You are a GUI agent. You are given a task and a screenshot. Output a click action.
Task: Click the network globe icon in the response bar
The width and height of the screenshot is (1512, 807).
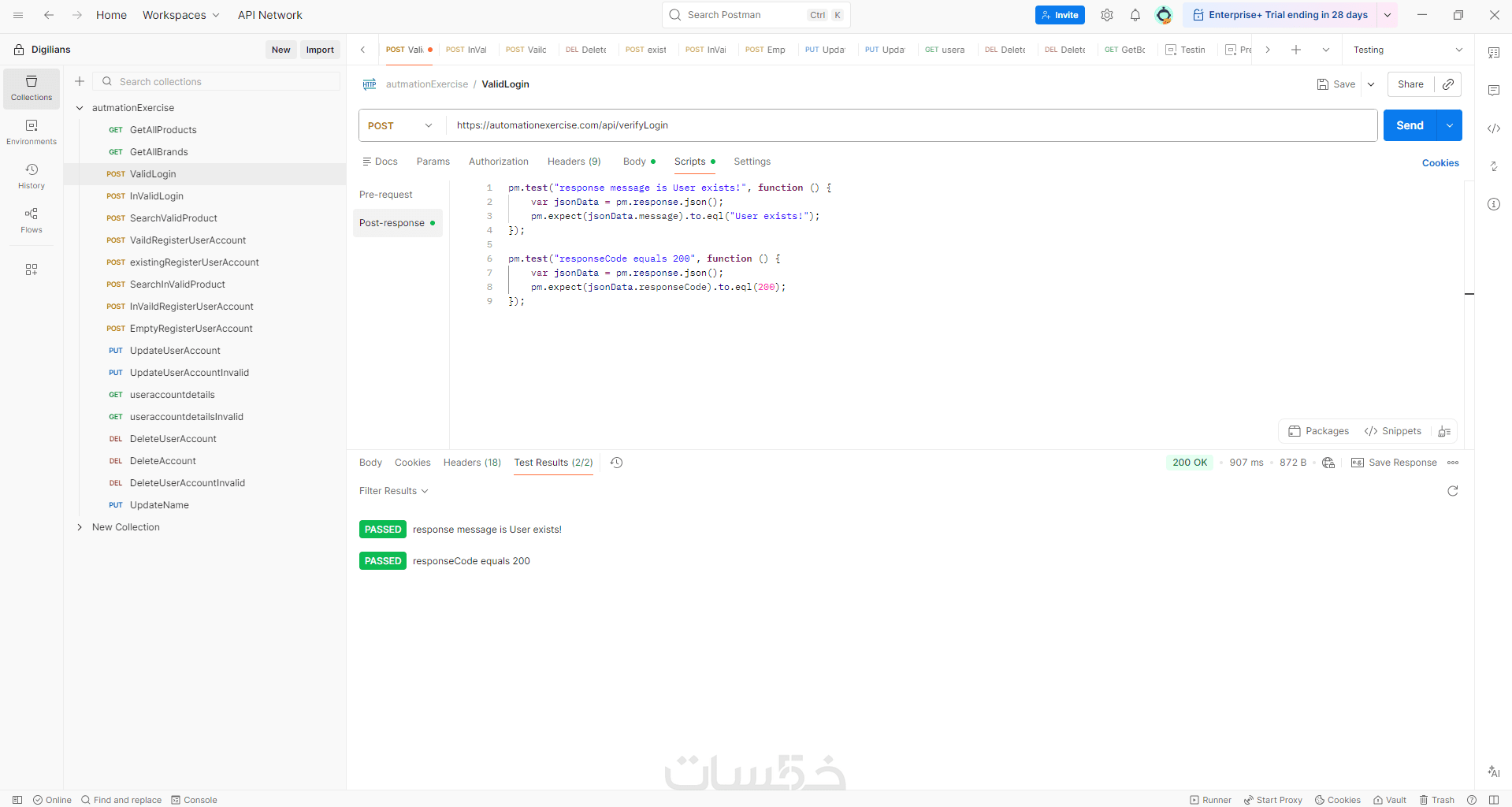pos(1328,463)
